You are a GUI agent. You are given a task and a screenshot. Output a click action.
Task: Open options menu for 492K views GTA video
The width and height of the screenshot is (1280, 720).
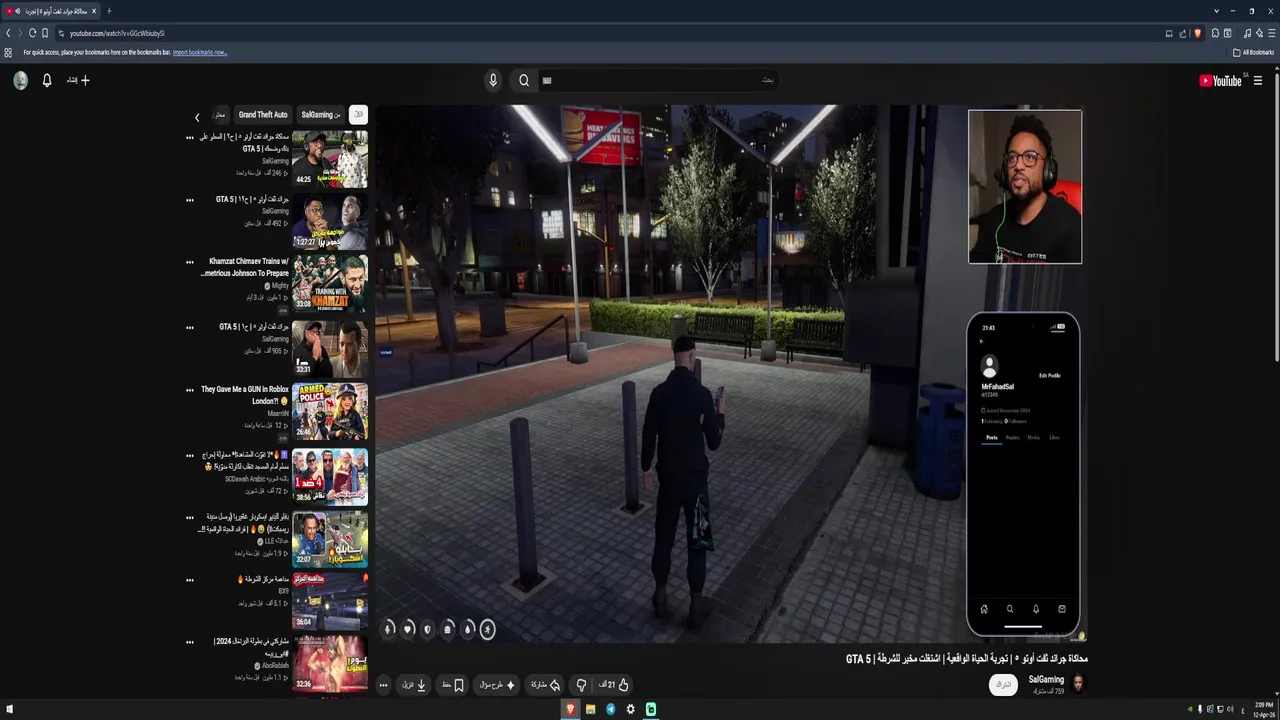point(190,200)
